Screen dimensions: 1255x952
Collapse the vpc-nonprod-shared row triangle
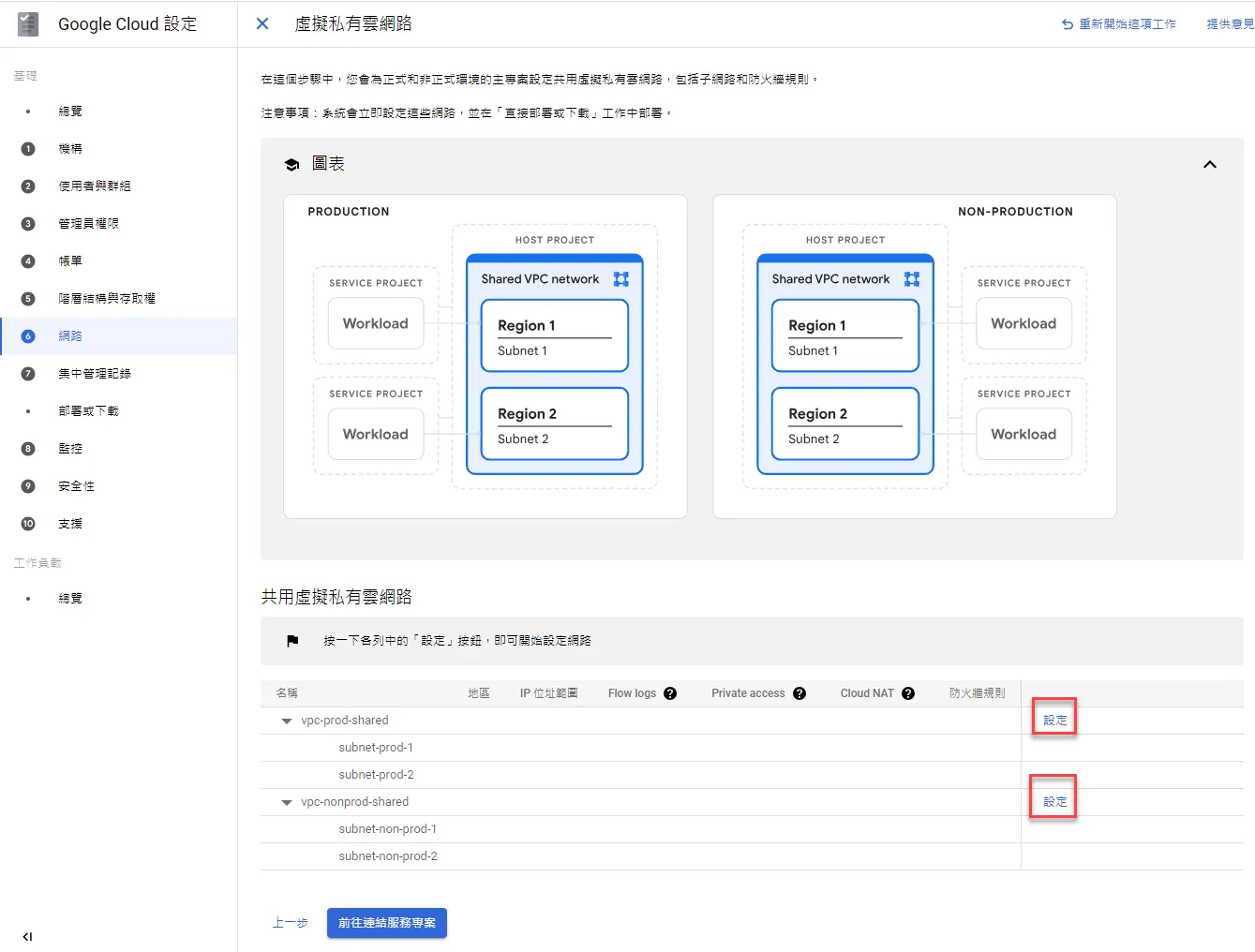click(287, 803)
